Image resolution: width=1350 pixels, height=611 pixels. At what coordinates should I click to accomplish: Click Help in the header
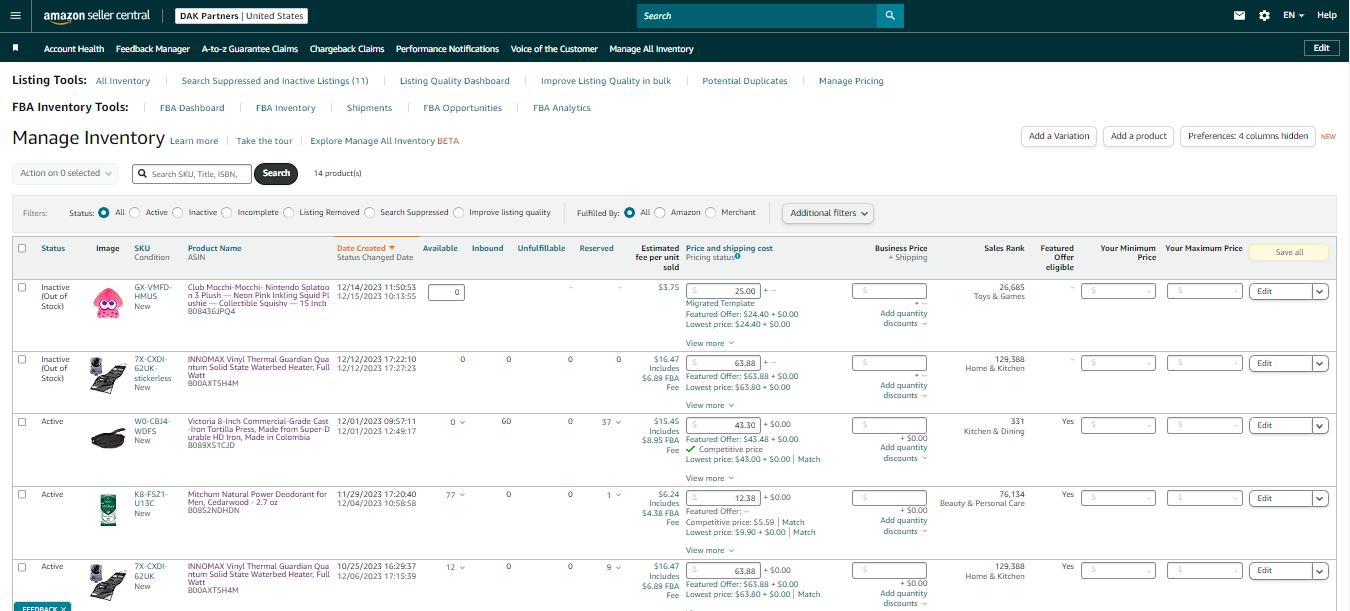[x=1327, y=15]
